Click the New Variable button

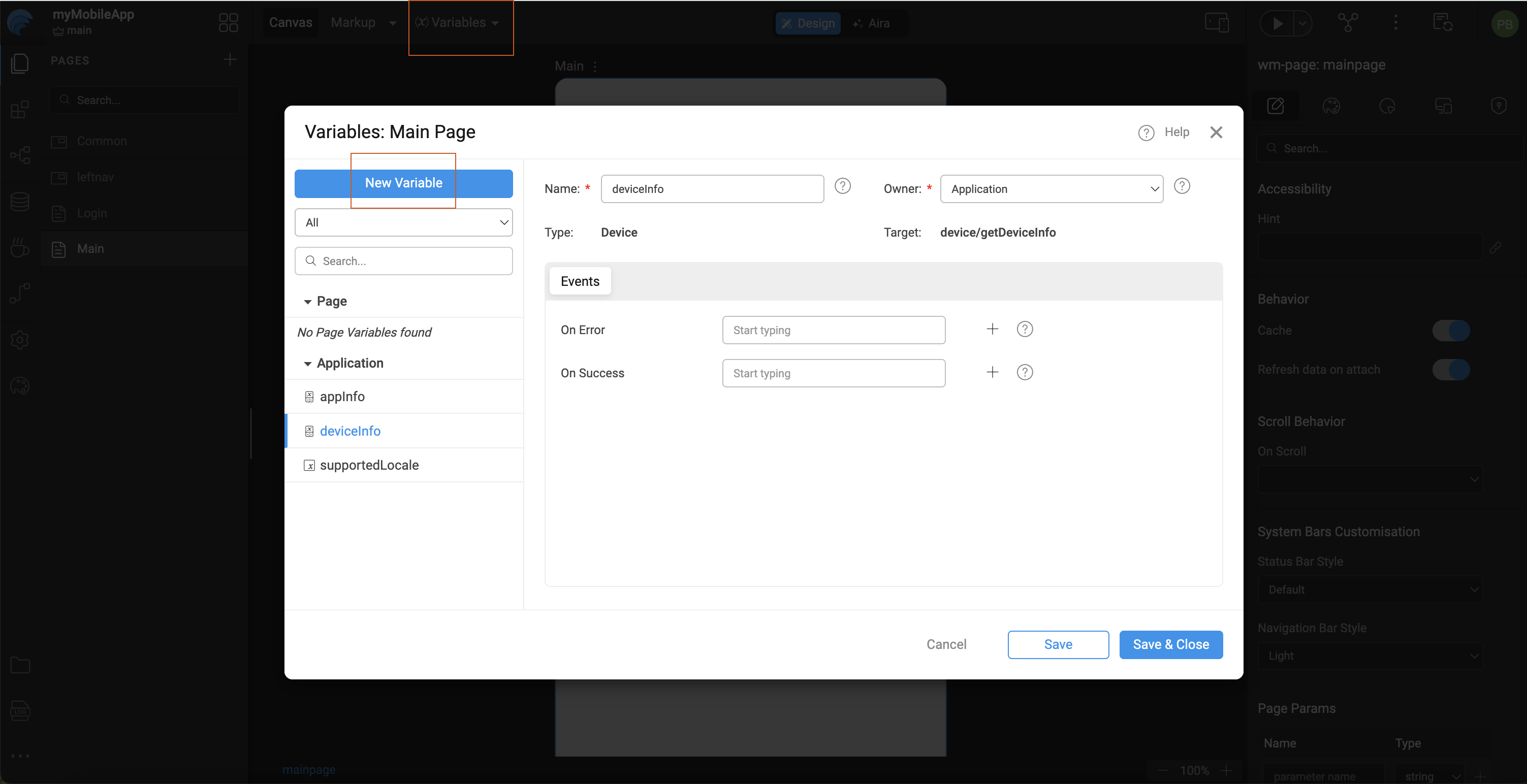(x=403, y=183)
